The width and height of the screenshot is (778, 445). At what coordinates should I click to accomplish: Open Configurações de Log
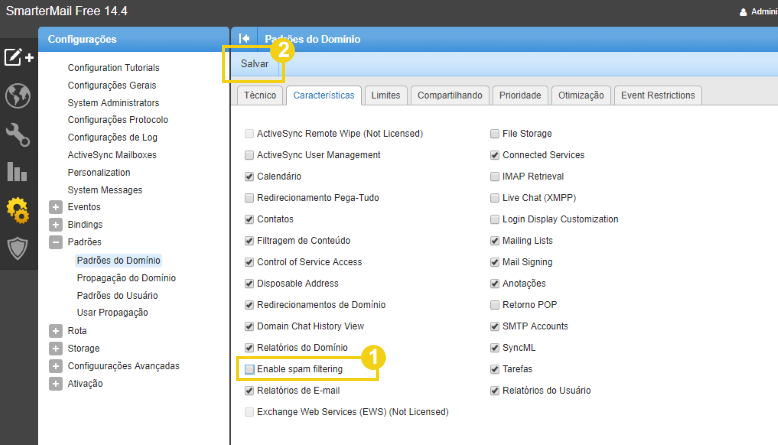[x=112, y=137]
